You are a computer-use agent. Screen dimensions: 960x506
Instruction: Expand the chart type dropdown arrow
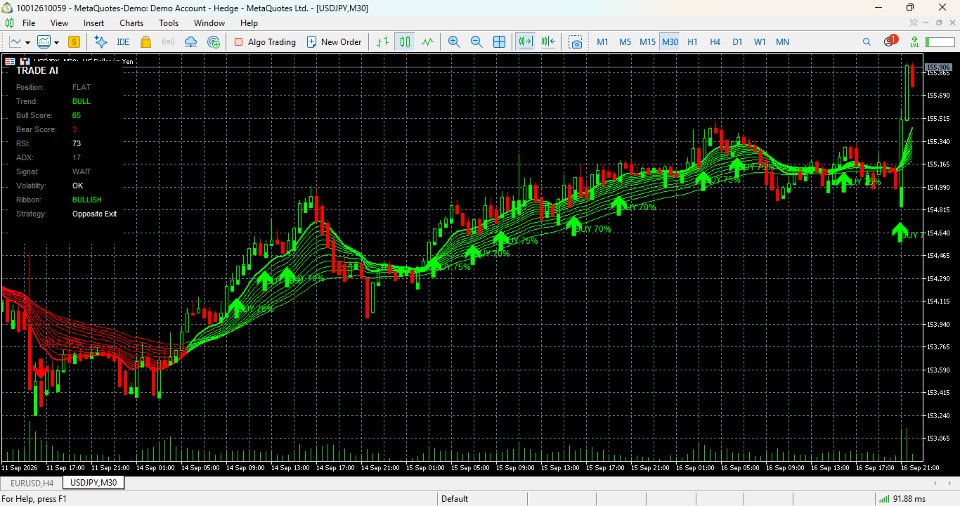pos(27,42)
